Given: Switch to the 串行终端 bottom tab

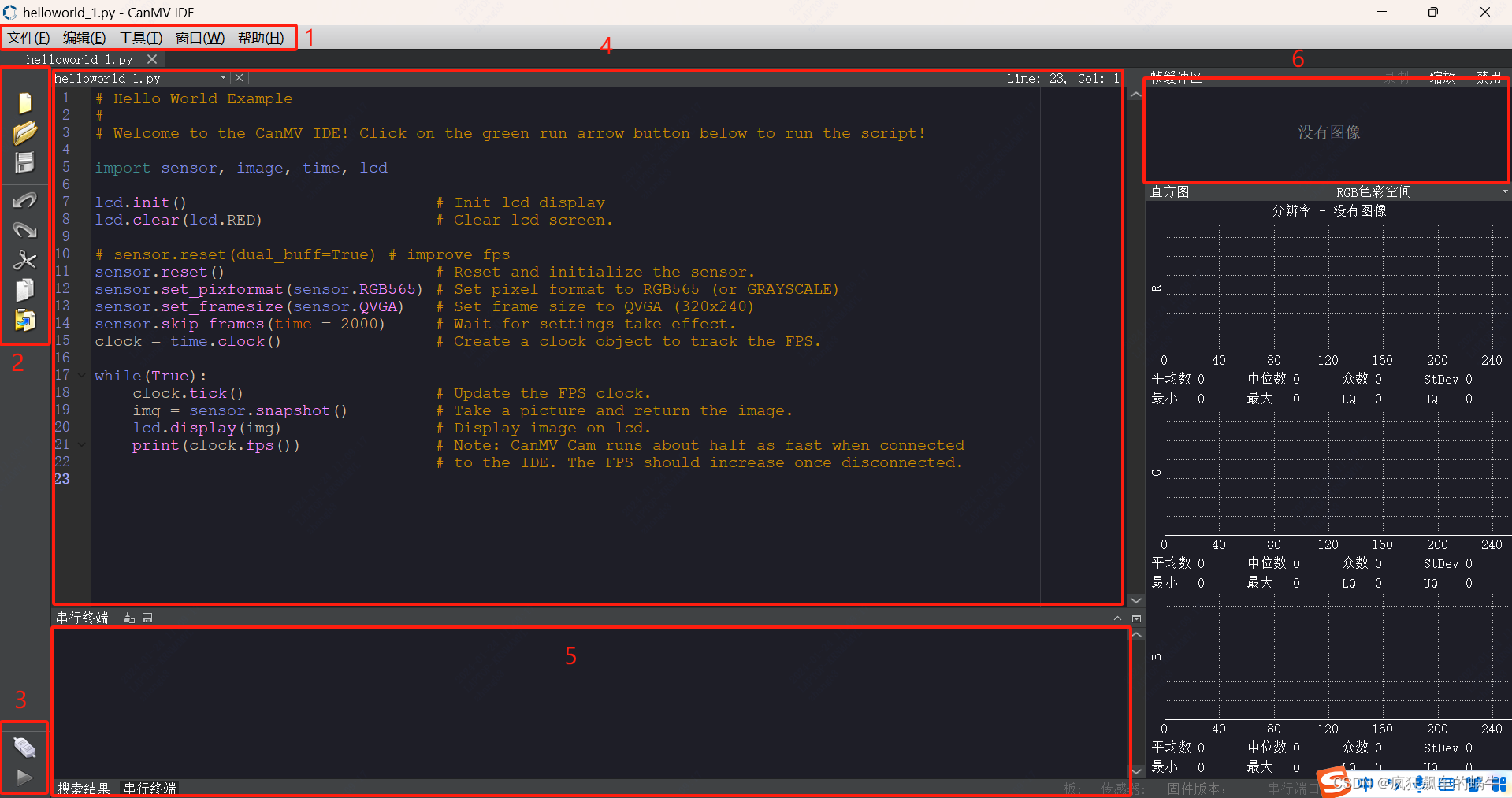Looking at the screenshot, I should pos(150,788).
